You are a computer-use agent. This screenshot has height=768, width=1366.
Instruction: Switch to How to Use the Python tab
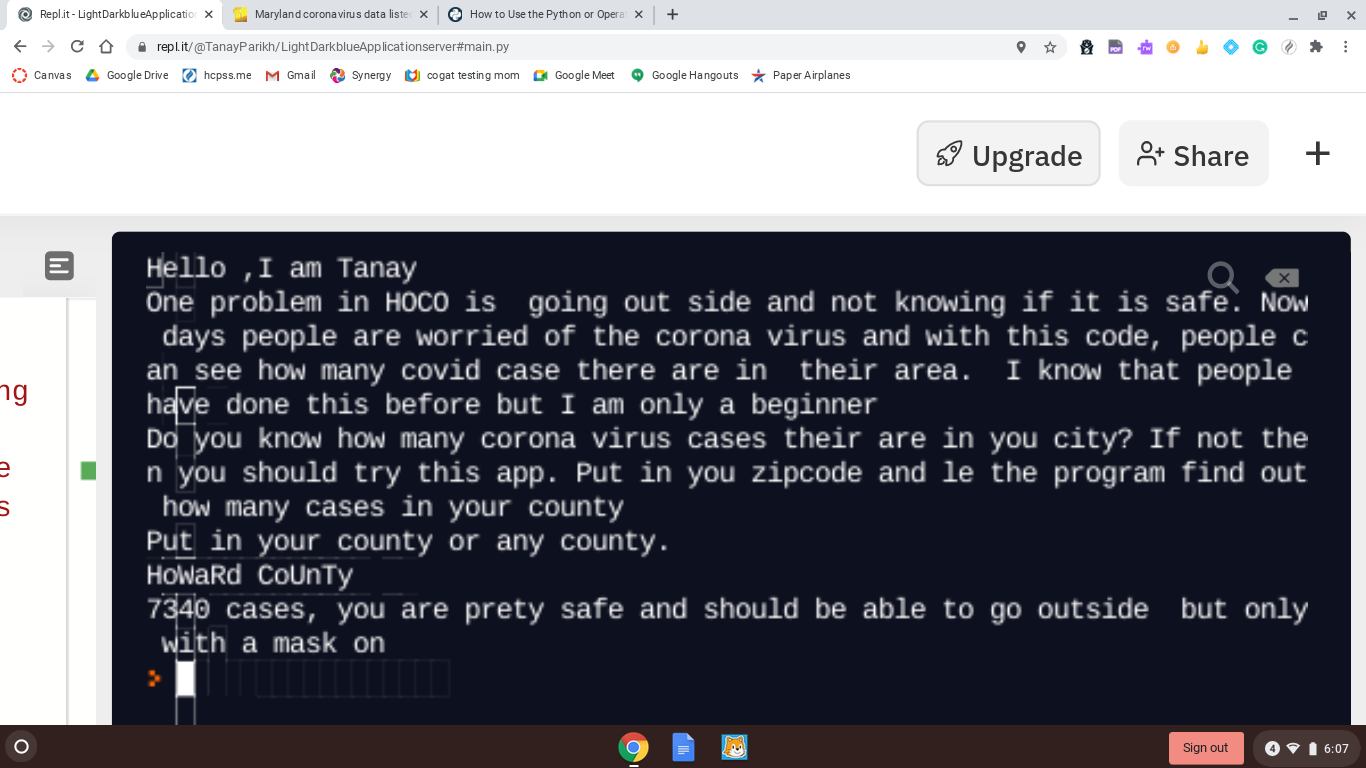(x=546, y=15)
